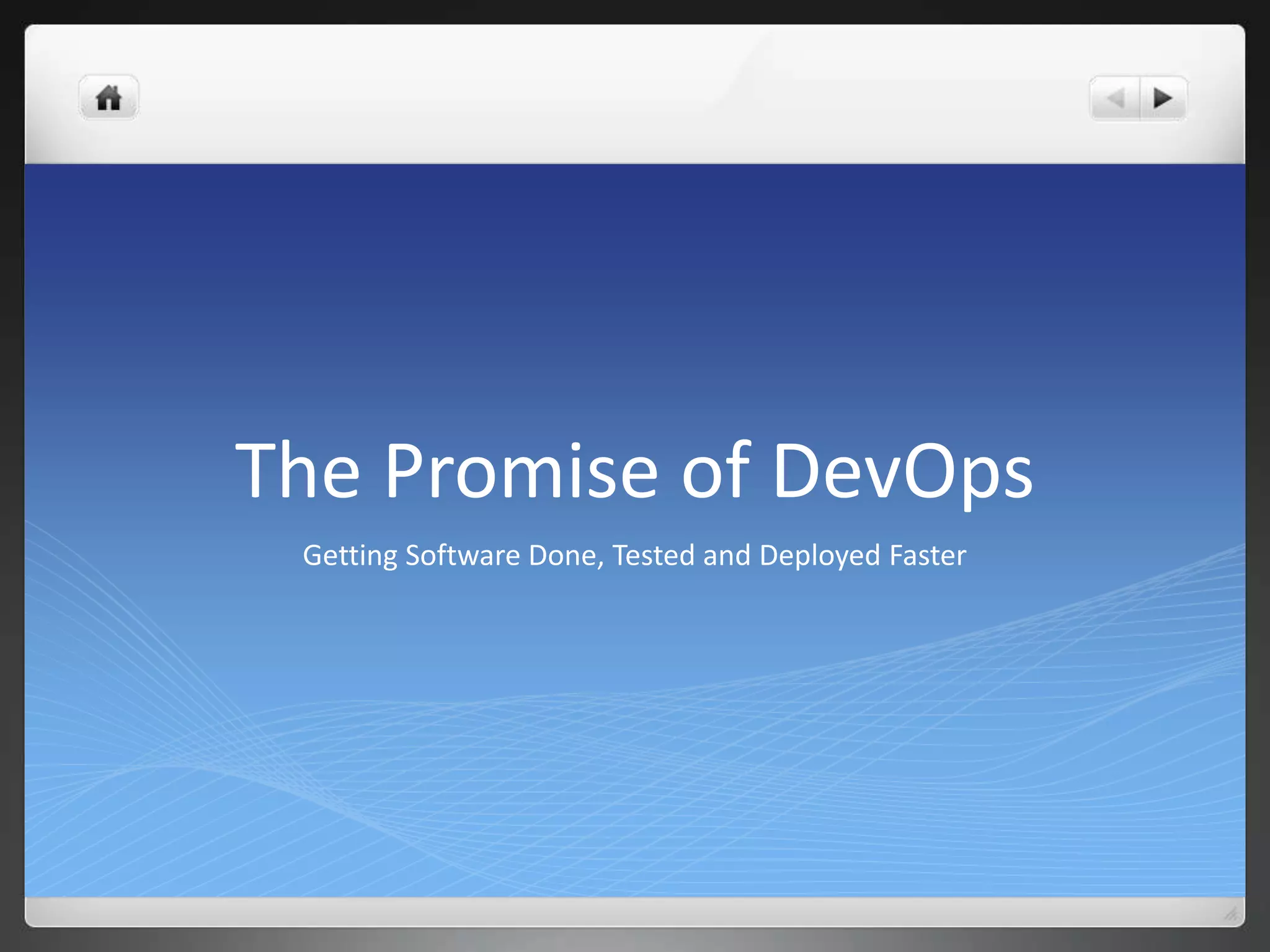Click the word 'Deployed' in the subtitle

coord(819,555)
